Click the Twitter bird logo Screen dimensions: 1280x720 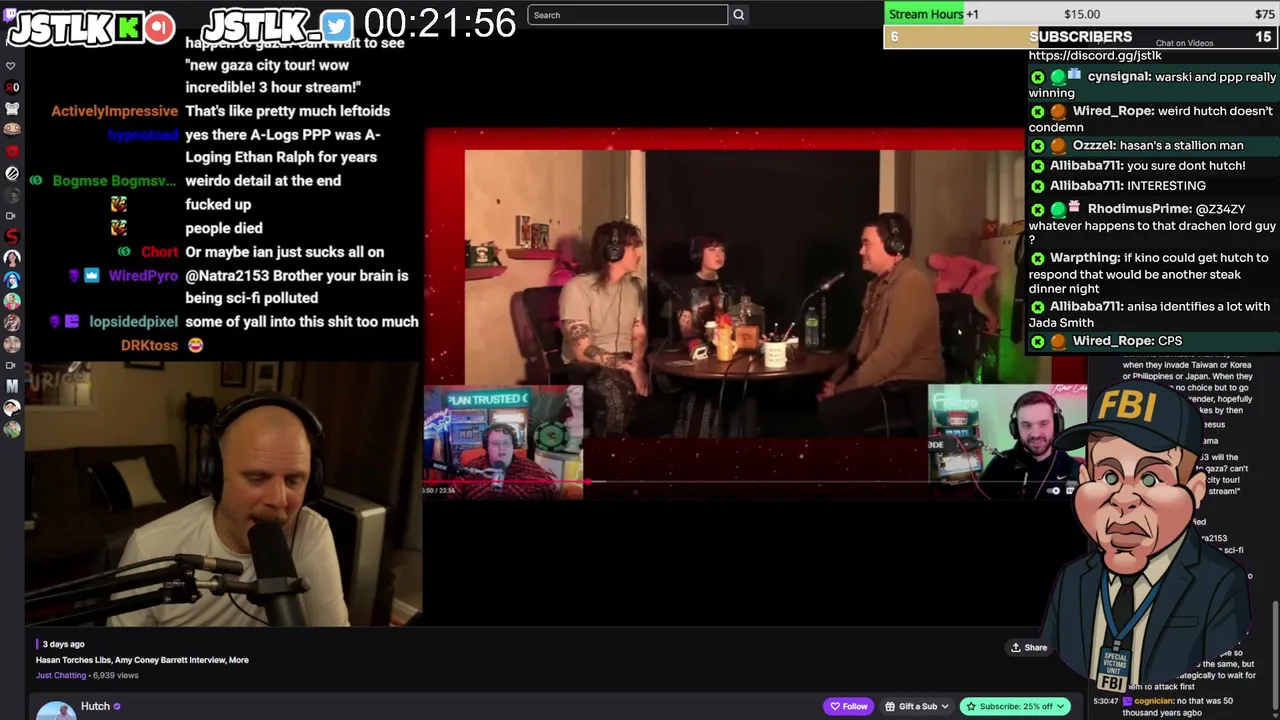coord(336,27)
